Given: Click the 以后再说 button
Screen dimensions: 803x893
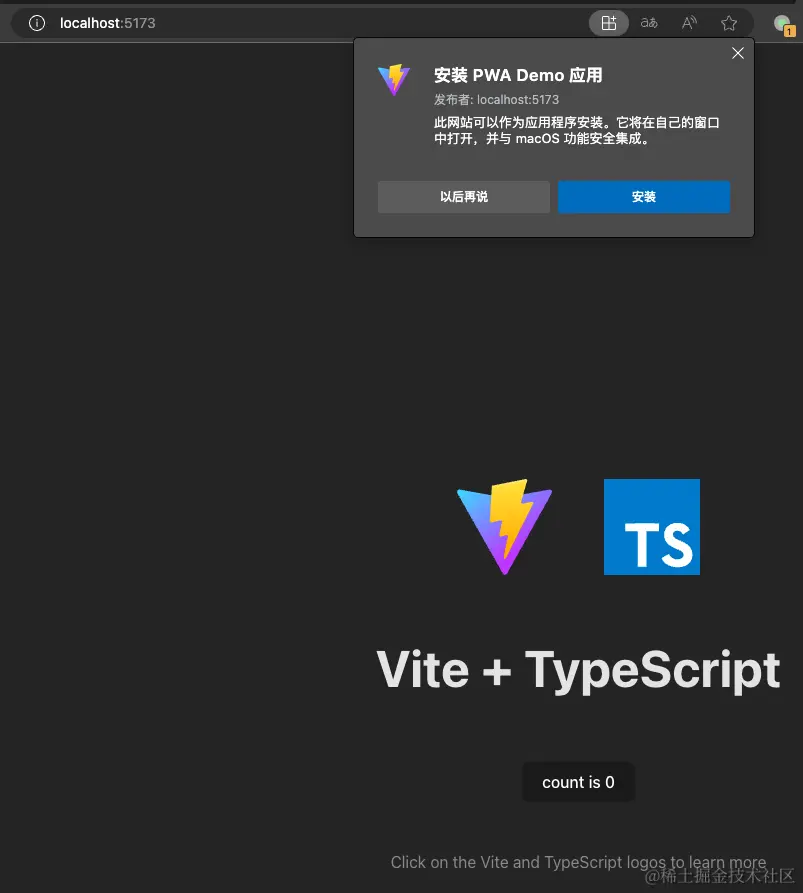Looking at the screenshot, I should pos(464,197).
